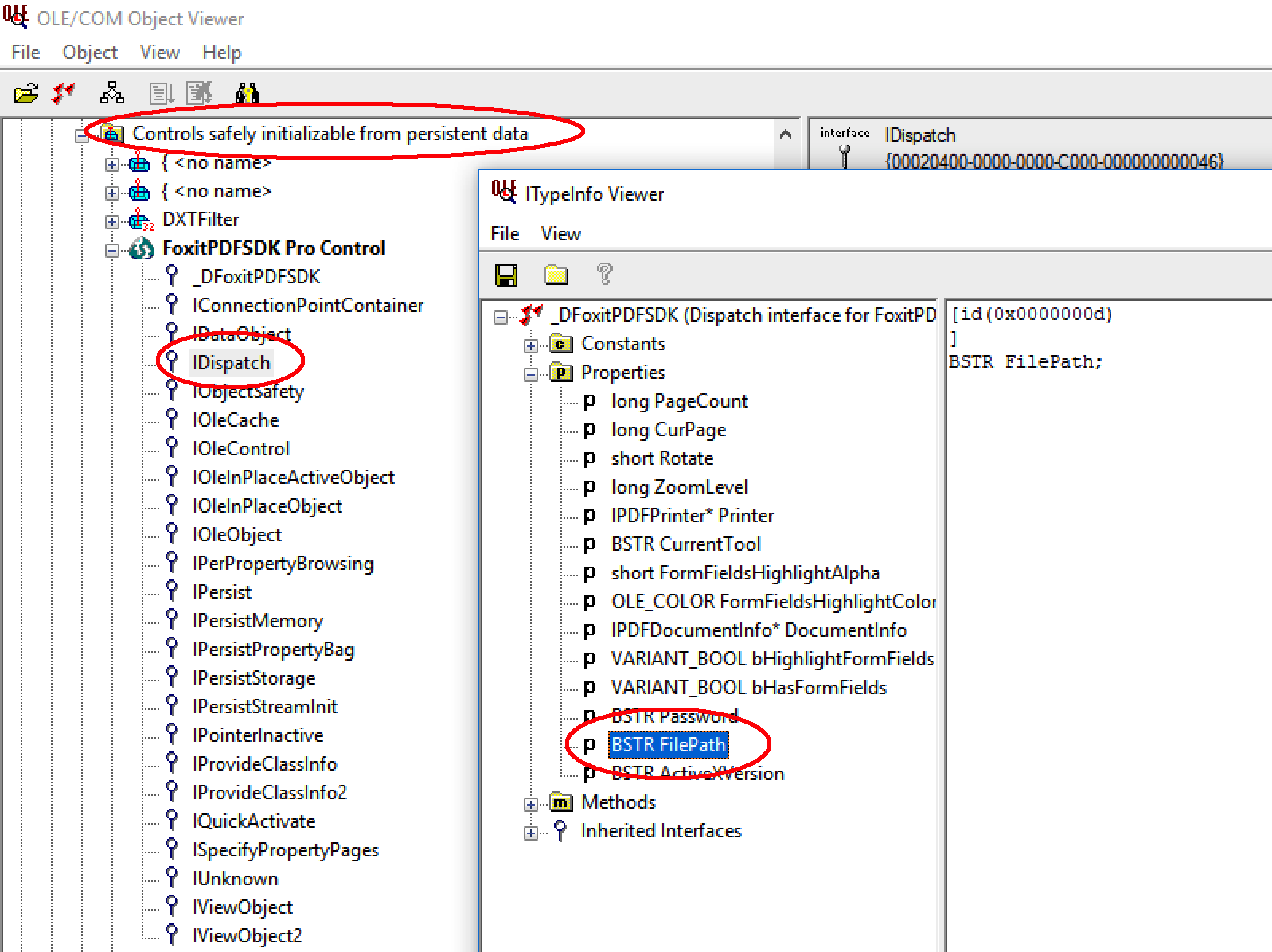Expand the Inherited Interfaces node
The height and width of the screenshot is (952, 1272).
pos(531,833)
